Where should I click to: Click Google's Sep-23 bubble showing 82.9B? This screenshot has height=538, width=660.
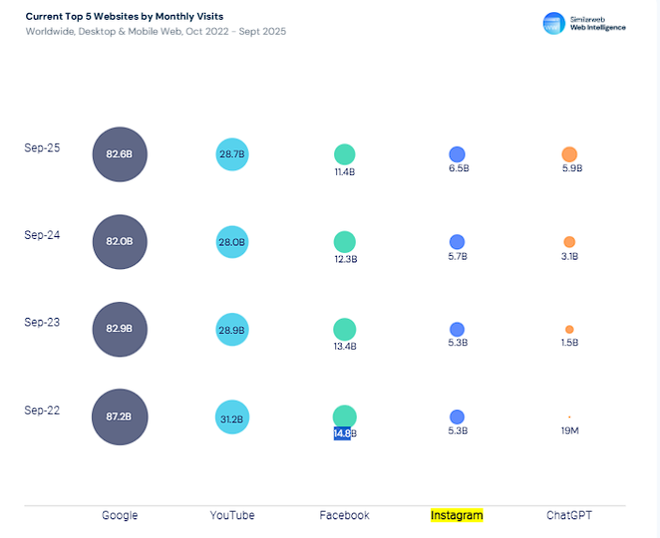coord(120,329)
